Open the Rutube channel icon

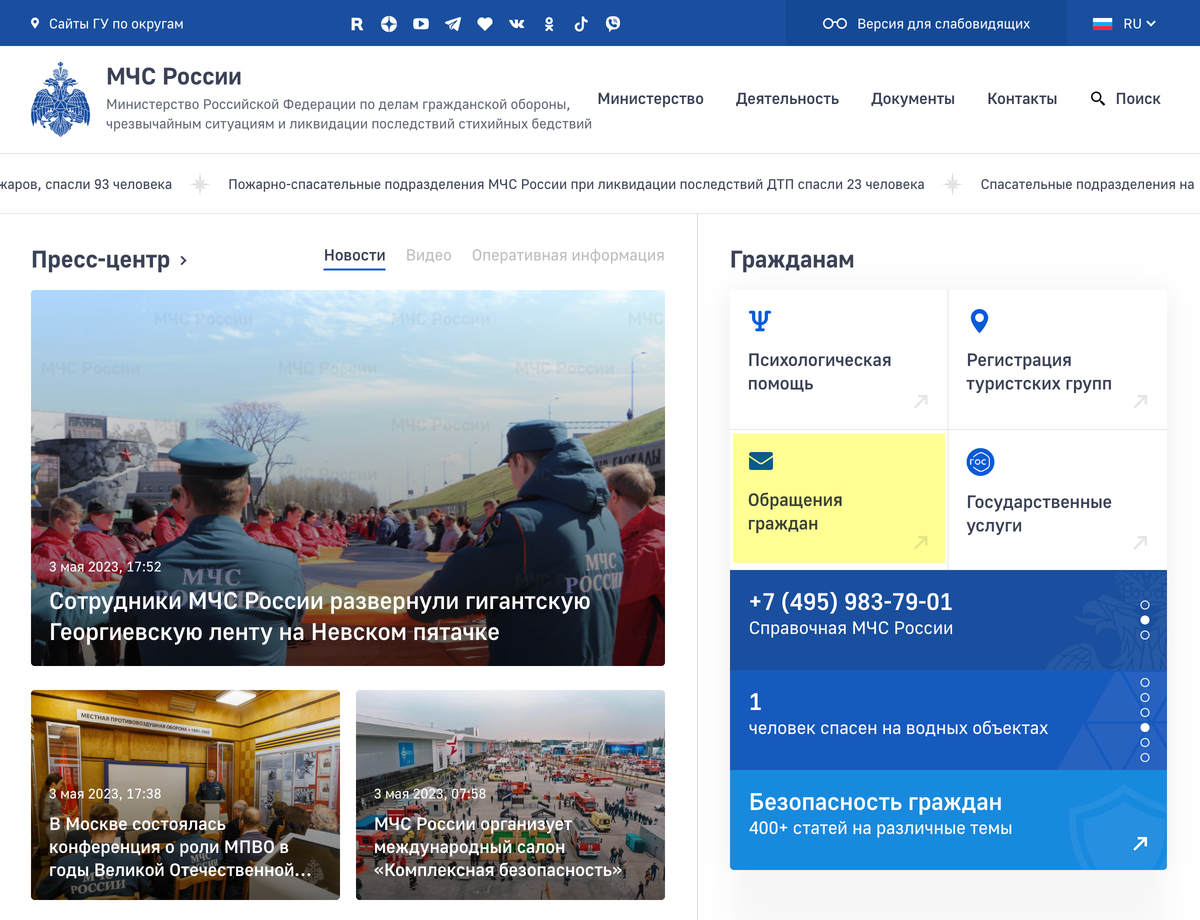[x=357, y=24]
